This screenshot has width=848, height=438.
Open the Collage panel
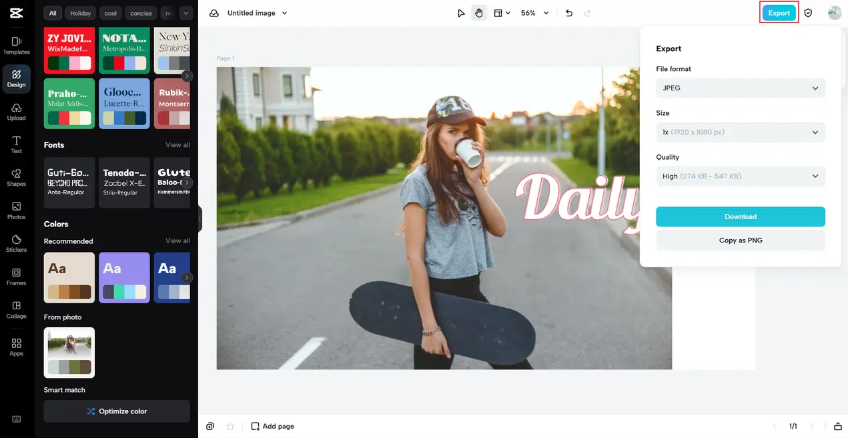tap(16, 309)
